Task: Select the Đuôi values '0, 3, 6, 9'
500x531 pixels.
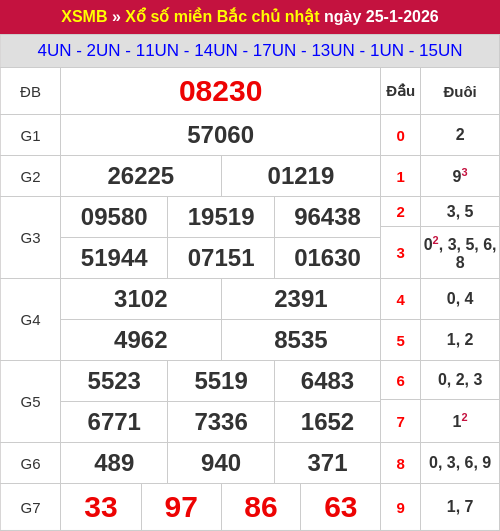Action: pos(460,463)
